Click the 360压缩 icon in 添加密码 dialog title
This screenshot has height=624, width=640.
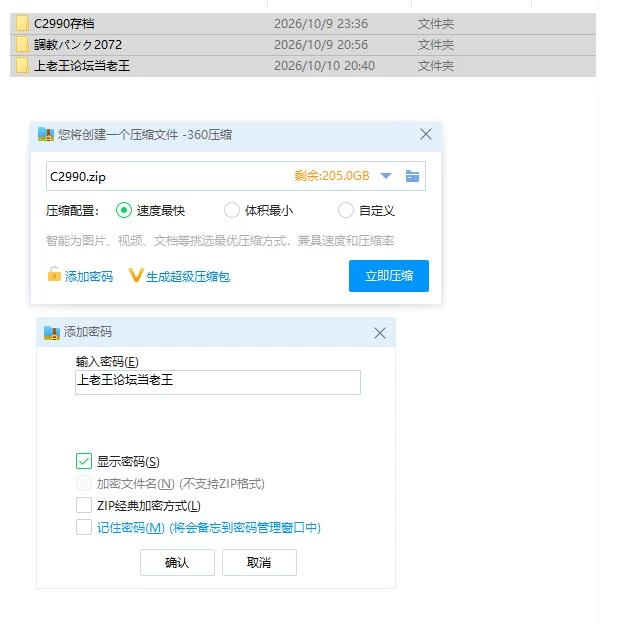coord(52,333)
